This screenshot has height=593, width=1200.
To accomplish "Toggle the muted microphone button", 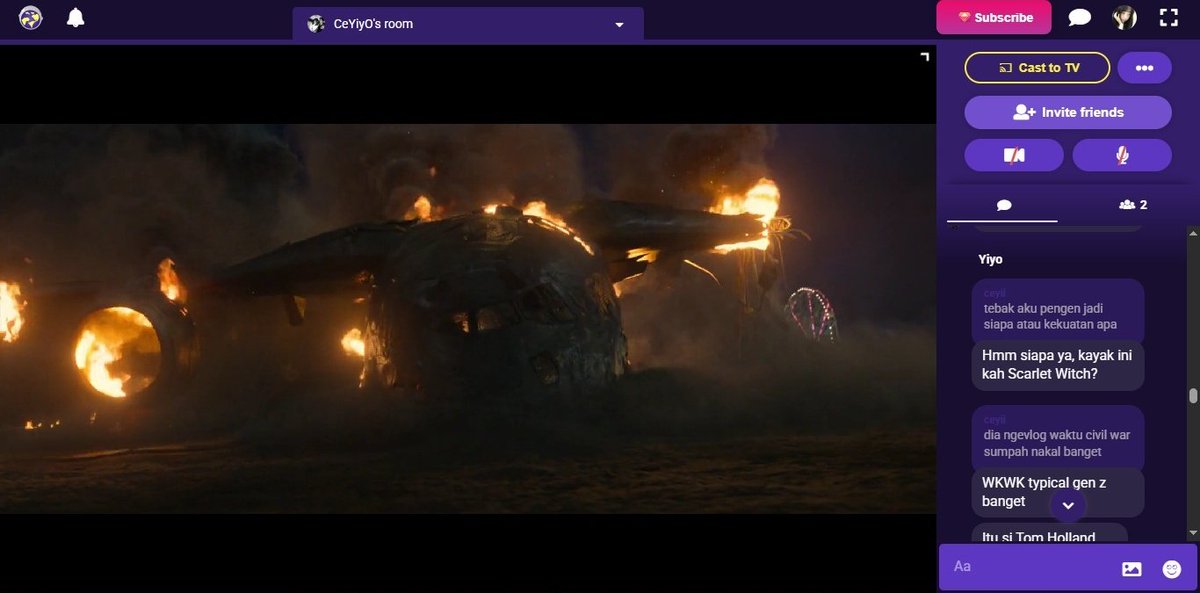I will click(x=1121, y=155).
